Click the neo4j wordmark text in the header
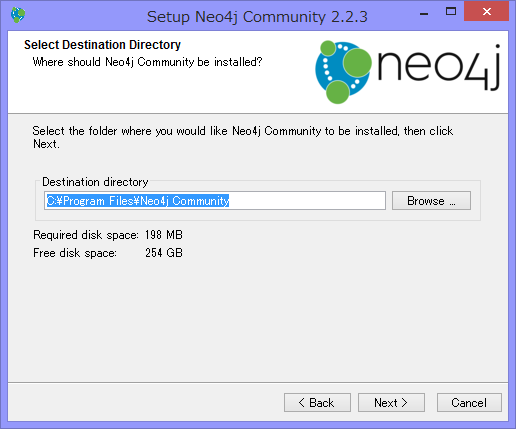Image resolution: width=516 pixels, height=429 pixels. click(x=439, y=67)
